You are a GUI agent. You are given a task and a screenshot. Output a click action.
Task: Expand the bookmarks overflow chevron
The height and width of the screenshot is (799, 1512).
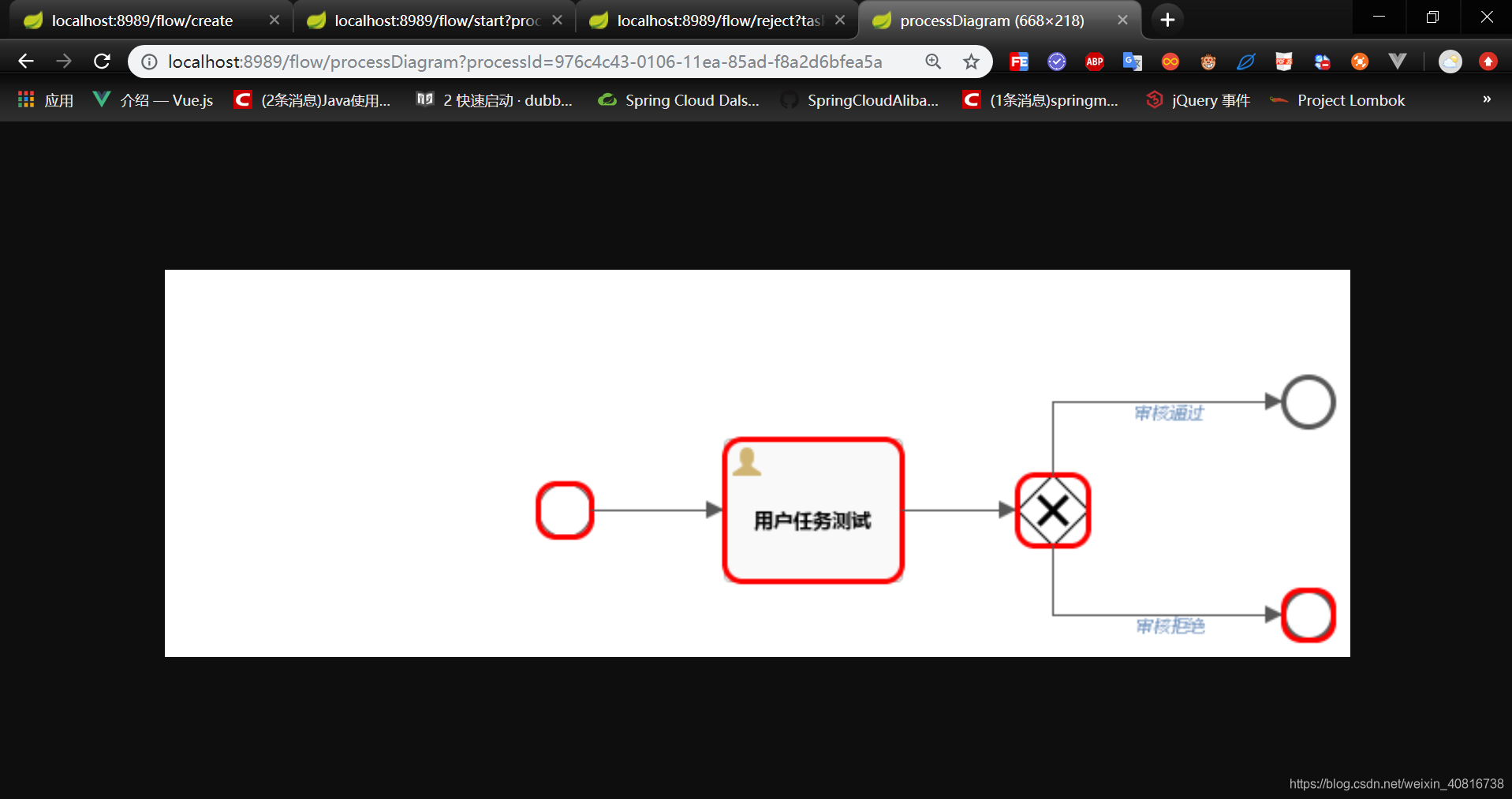pyautogui.click(x=1486, y=99)
